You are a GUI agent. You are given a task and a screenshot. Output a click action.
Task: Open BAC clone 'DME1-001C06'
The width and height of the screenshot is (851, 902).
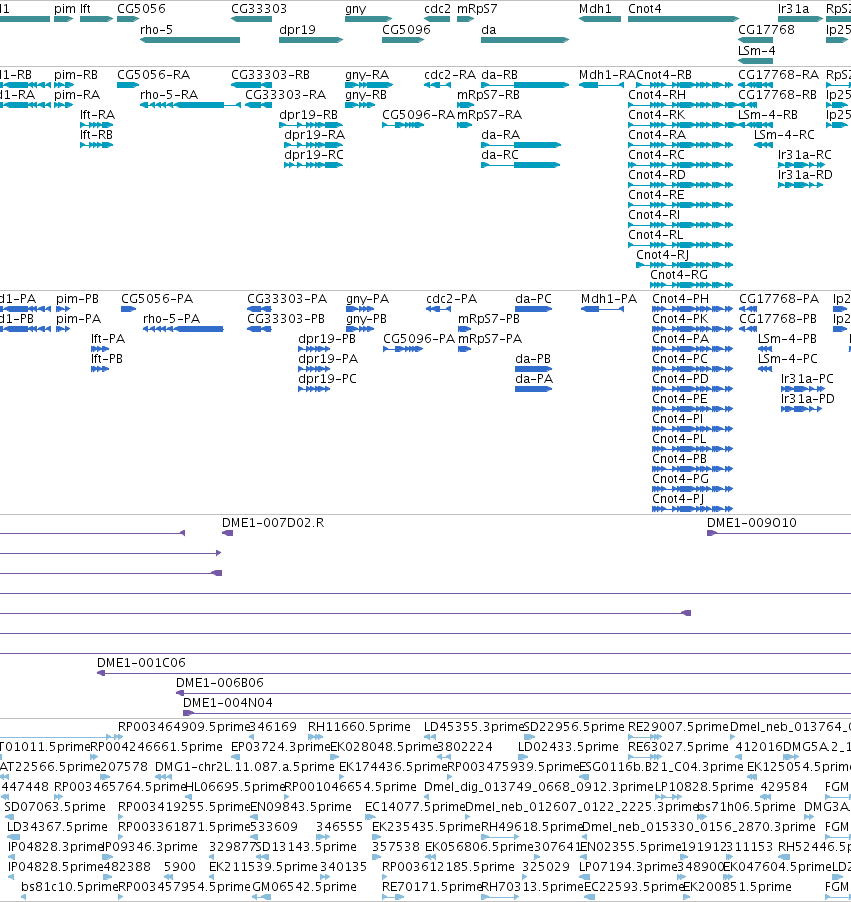(141, 663)
